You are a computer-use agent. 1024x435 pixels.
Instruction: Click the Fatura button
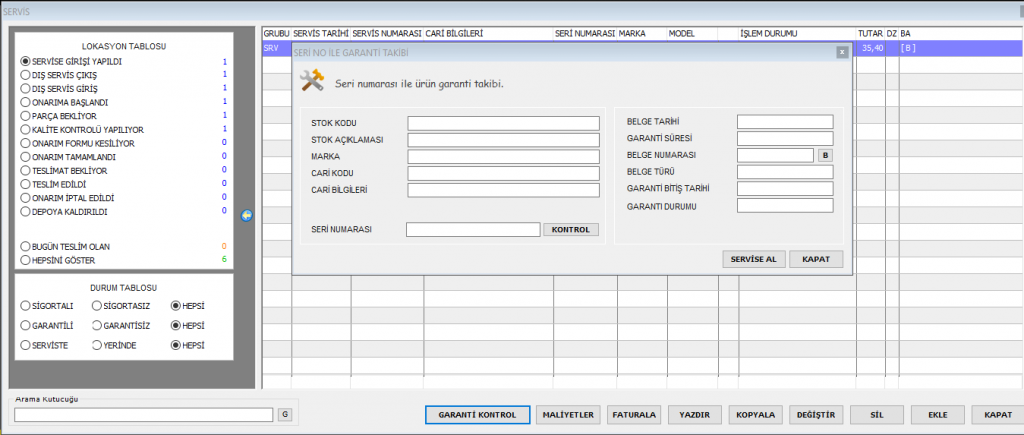pos(634,414)
